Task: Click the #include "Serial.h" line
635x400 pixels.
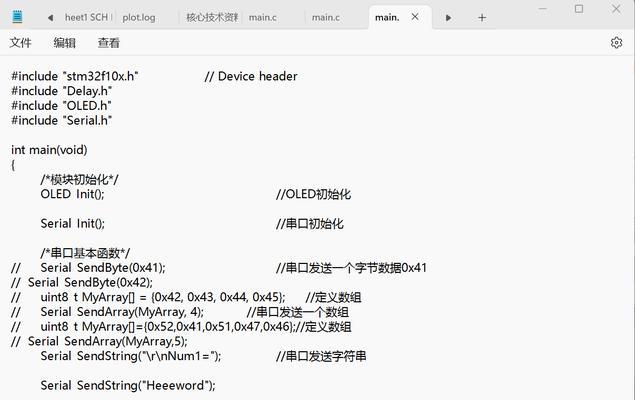Action: pos(62,120)
